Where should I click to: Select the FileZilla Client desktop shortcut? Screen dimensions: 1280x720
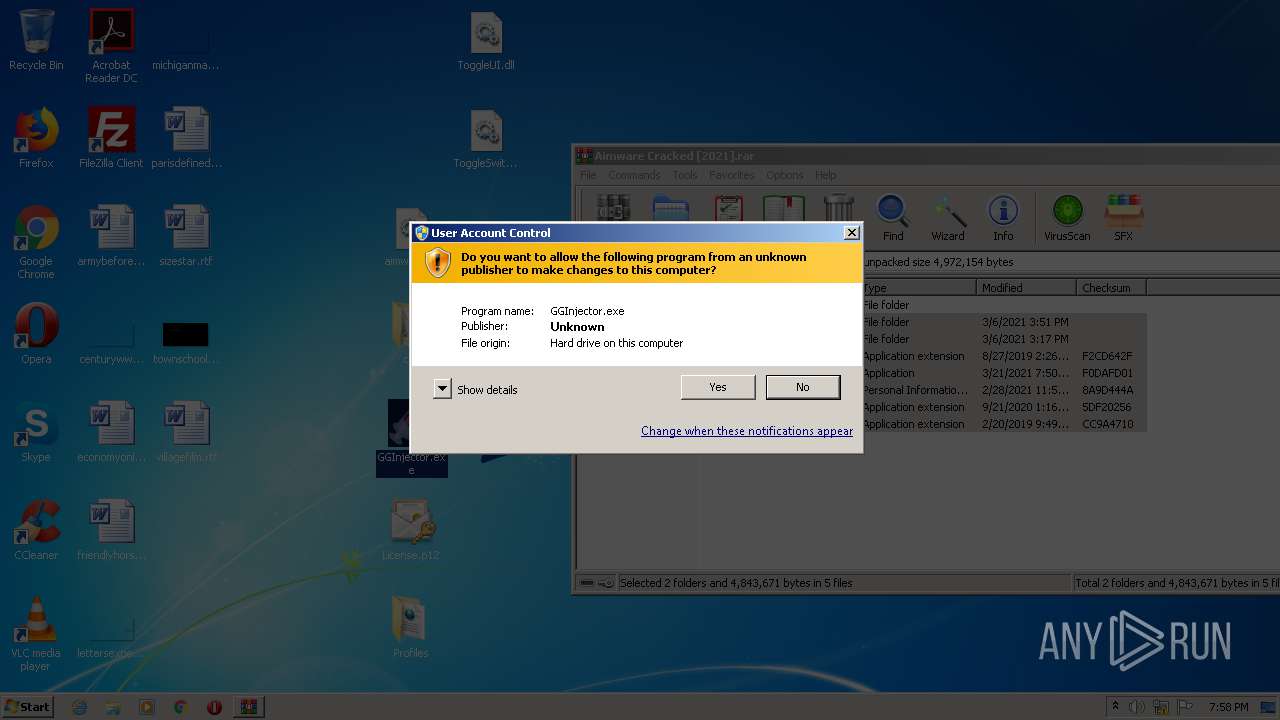coord(111,138)
